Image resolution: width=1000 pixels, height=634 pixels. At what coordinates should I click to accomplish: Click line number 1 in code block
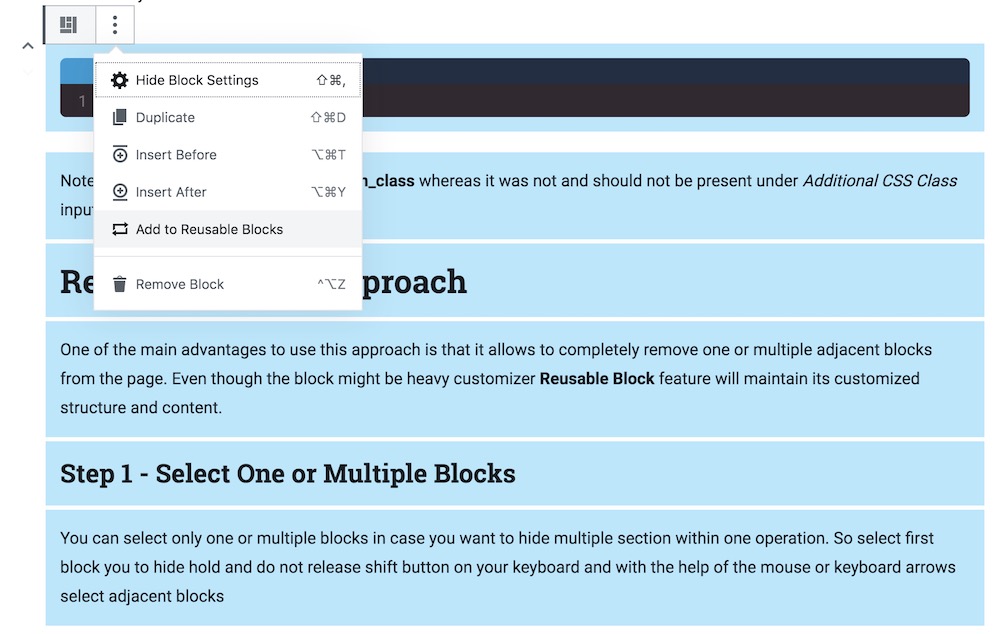coord(82,101)
